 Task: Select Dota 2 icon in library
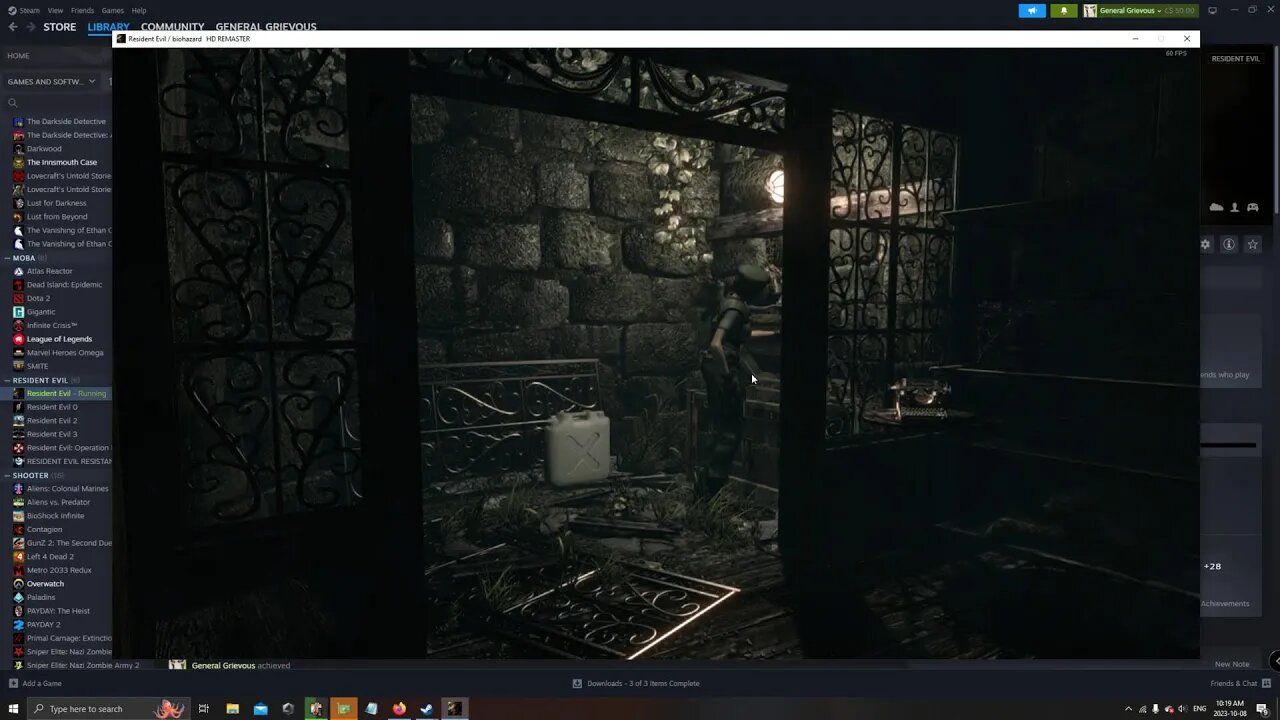18,298
